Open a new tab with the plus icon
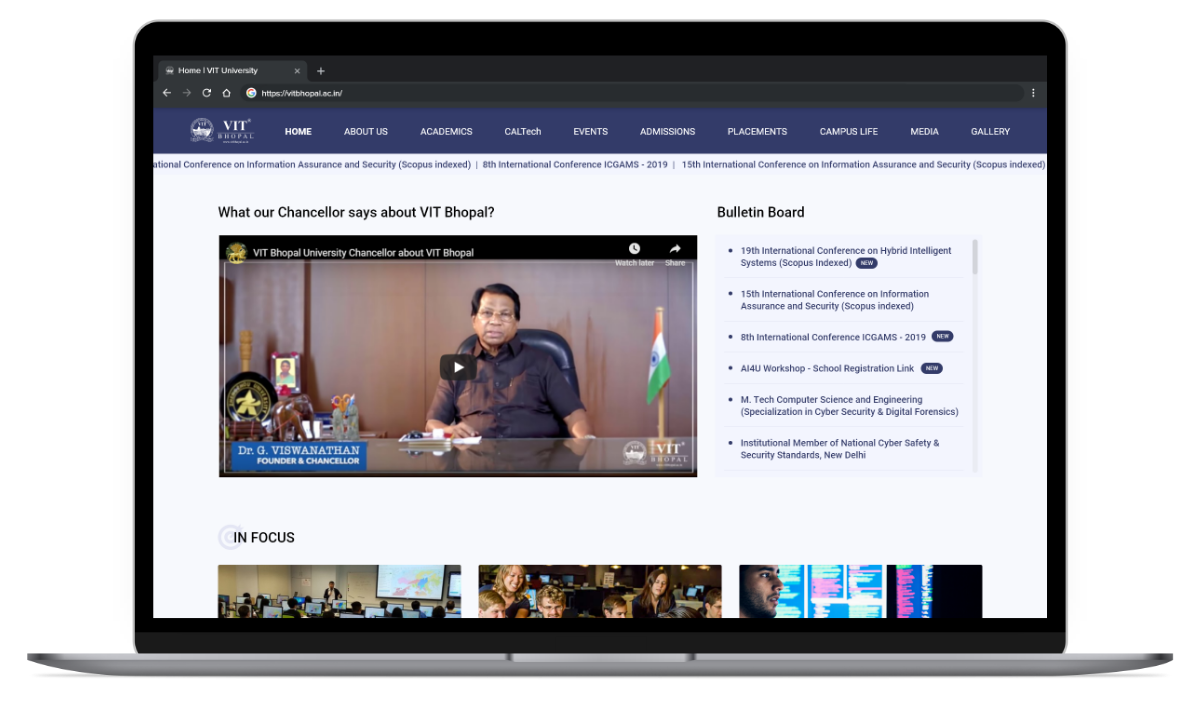 pyautogui.click(x=320, y=71)
